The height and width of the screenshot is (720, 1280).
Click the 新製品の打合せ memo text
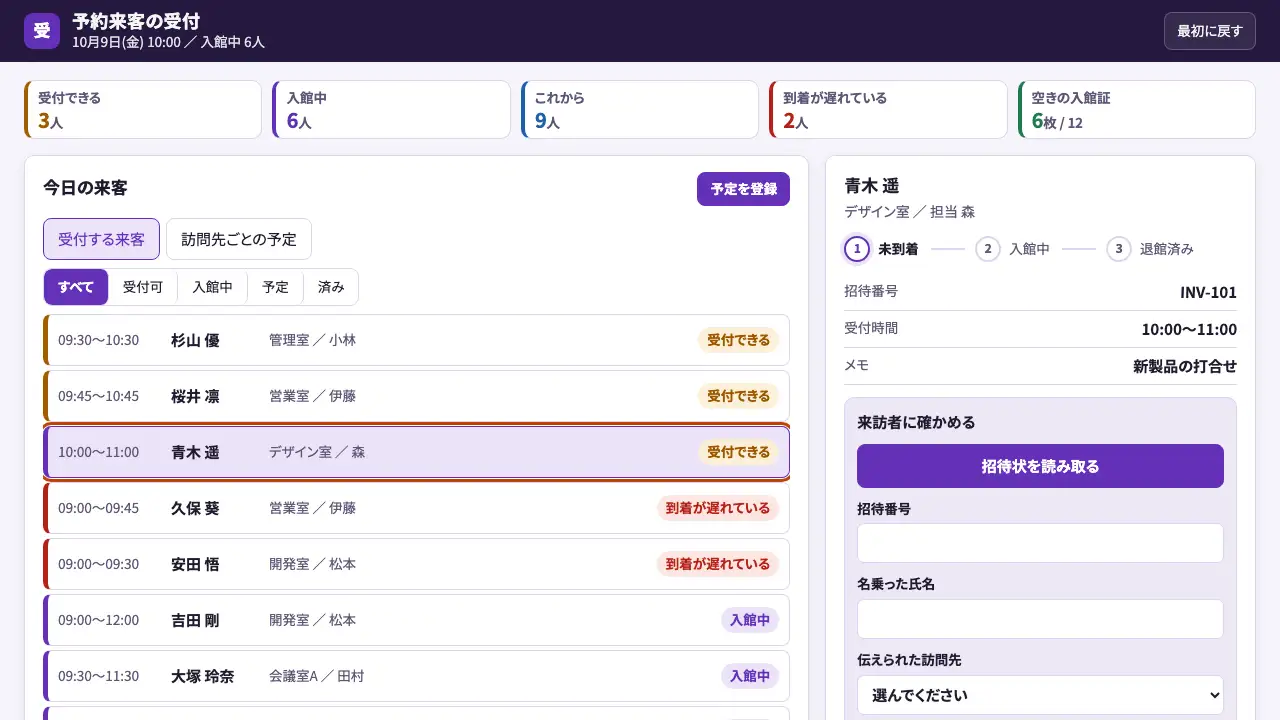tap(1185, 366)
